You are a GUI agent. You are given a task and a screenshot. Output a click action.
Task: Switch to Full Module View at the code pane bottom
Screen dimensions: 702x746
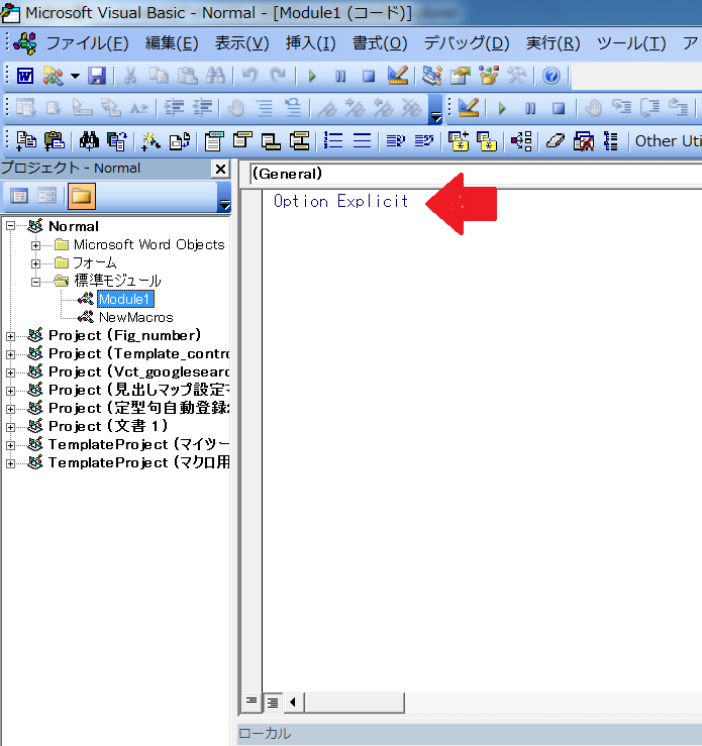click(x=271, y=701)
